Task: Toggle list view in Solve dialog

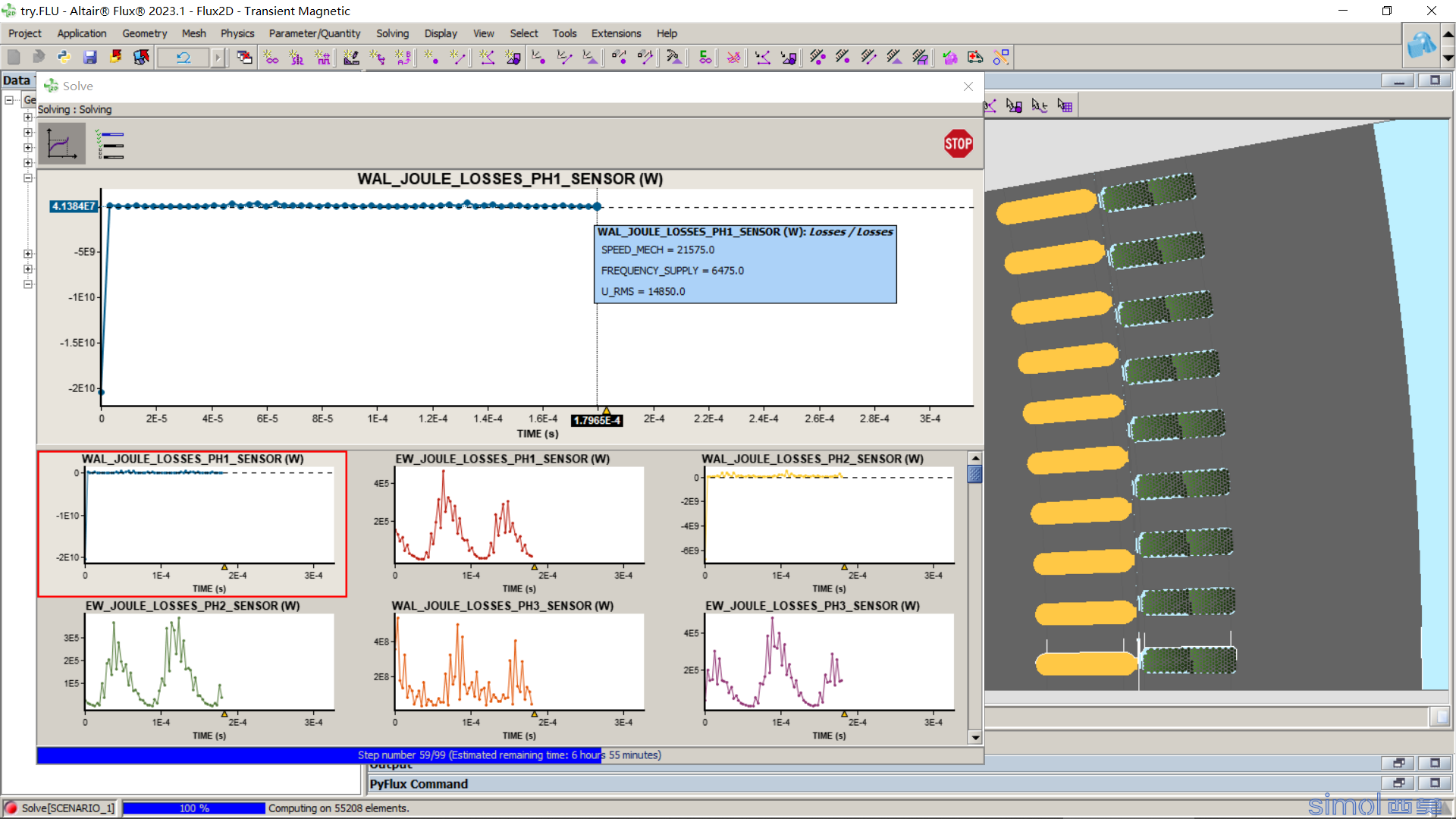Action: [111, 143]
